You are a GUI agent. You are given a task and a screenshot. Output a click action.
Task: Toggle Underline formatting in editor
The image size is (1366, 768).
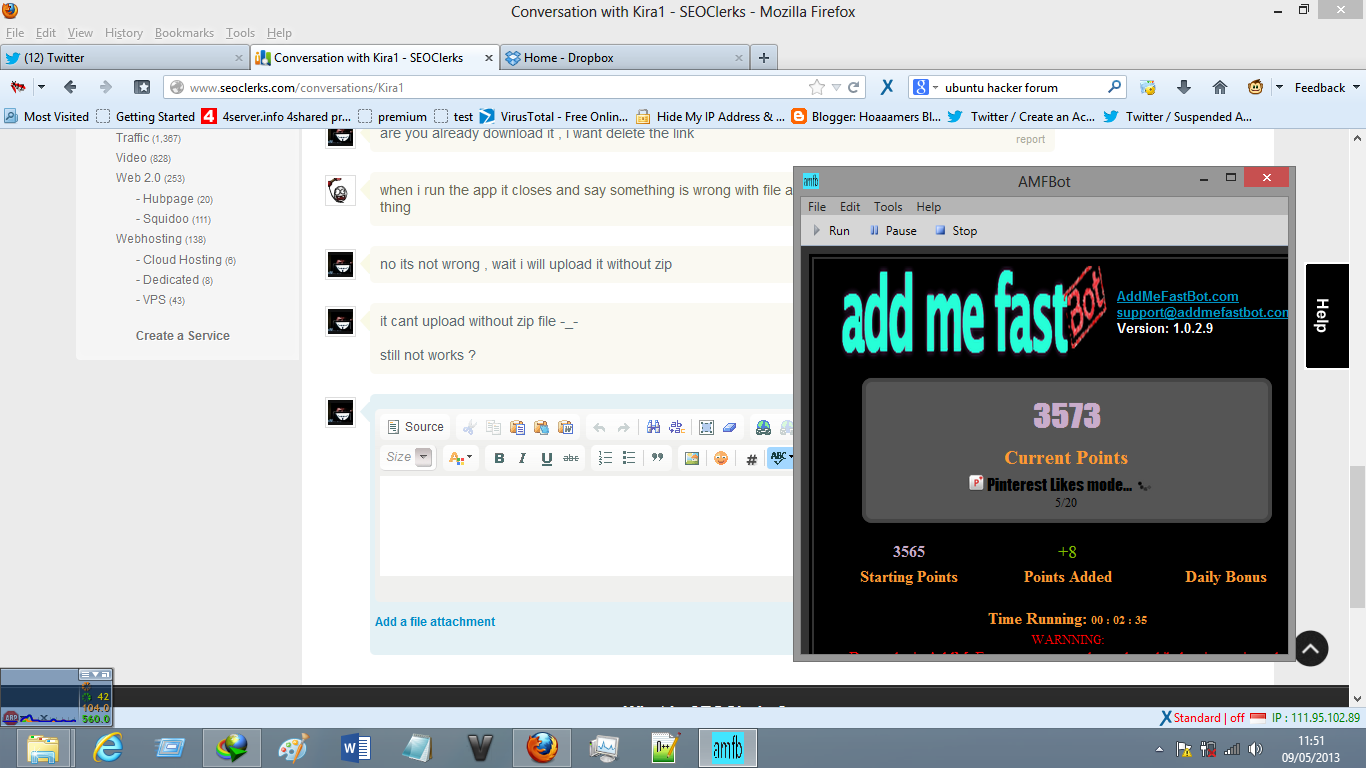[546, 458]
